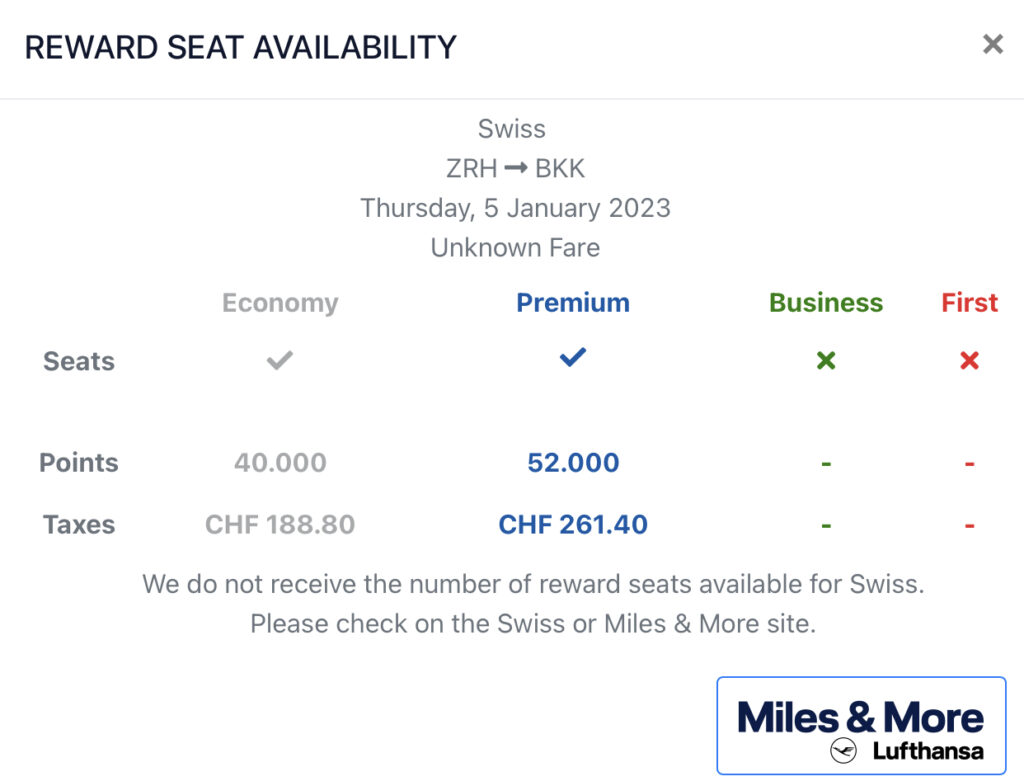Click the Unknown Fare label
The image size is (1024, 781).
click(x=515, y=248)
